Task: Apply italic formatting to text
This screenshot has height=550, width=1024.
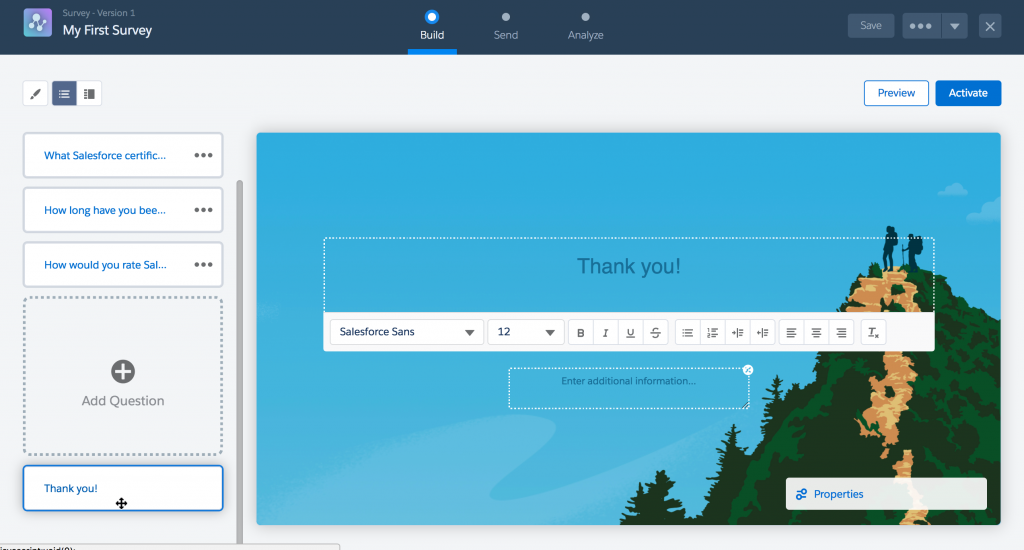Action: pyautogui.click(x=605, y=333)
